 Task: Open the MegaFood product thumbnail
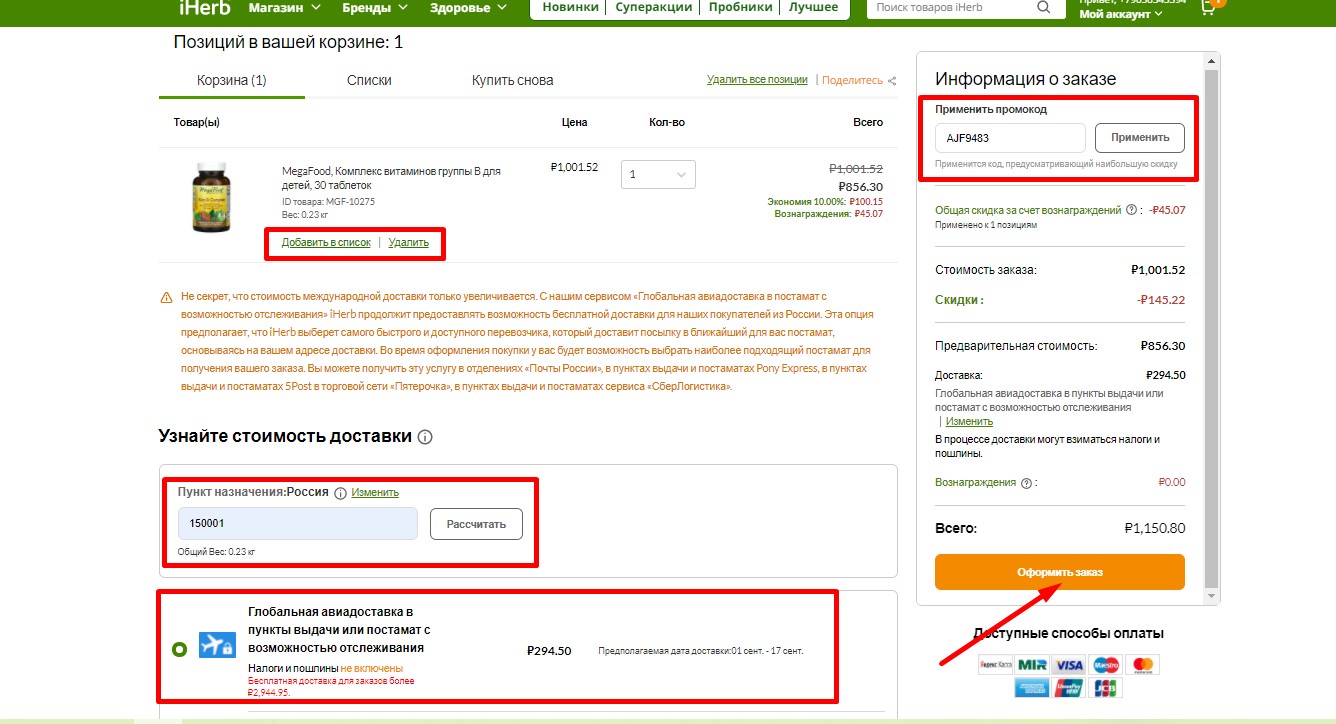pos(211,198)
